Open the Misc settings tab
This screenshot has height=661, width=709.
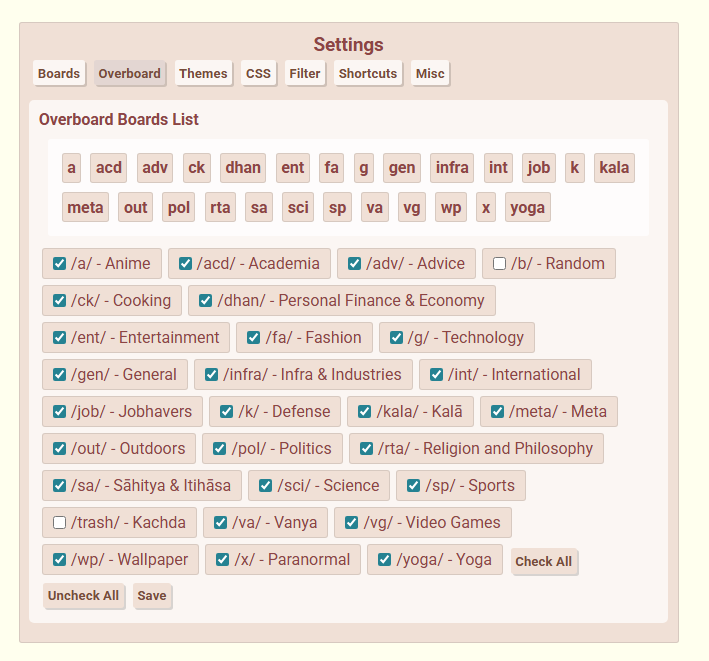coord(430,74)
